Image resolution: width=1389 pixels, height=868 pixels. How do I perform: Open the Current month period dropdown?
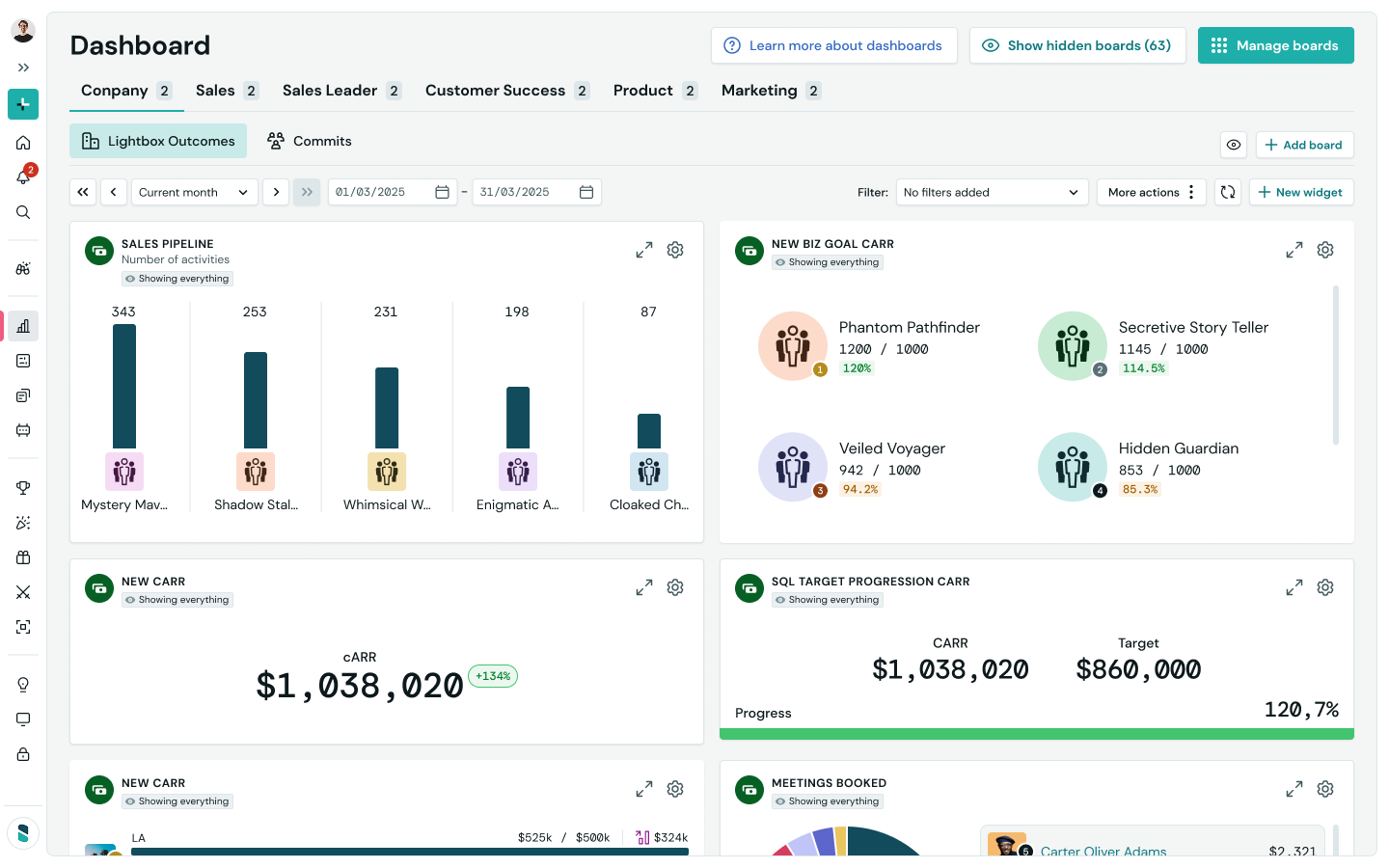click(195, 192)
